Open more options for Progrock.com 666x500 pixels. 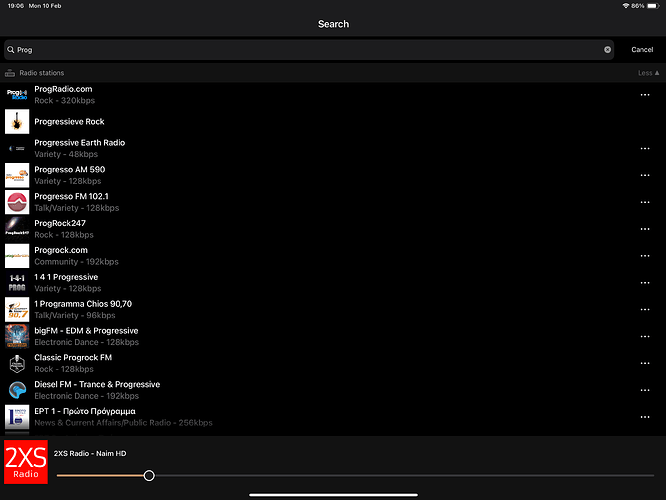(x=645, y=256)
